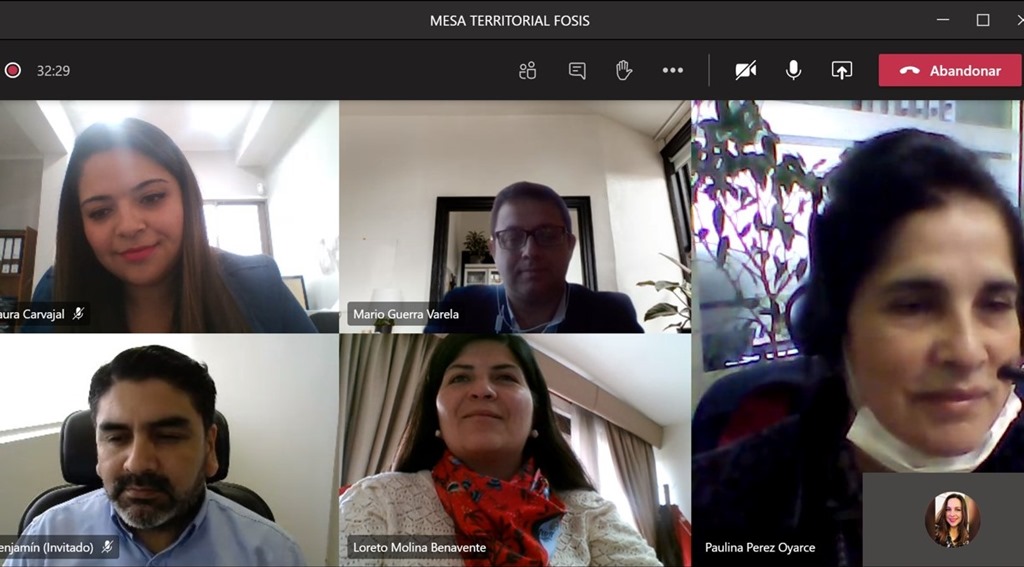Open more actions ellipsis menu
This screenshot has width=1024, height=567.
[x=673, y=71]
